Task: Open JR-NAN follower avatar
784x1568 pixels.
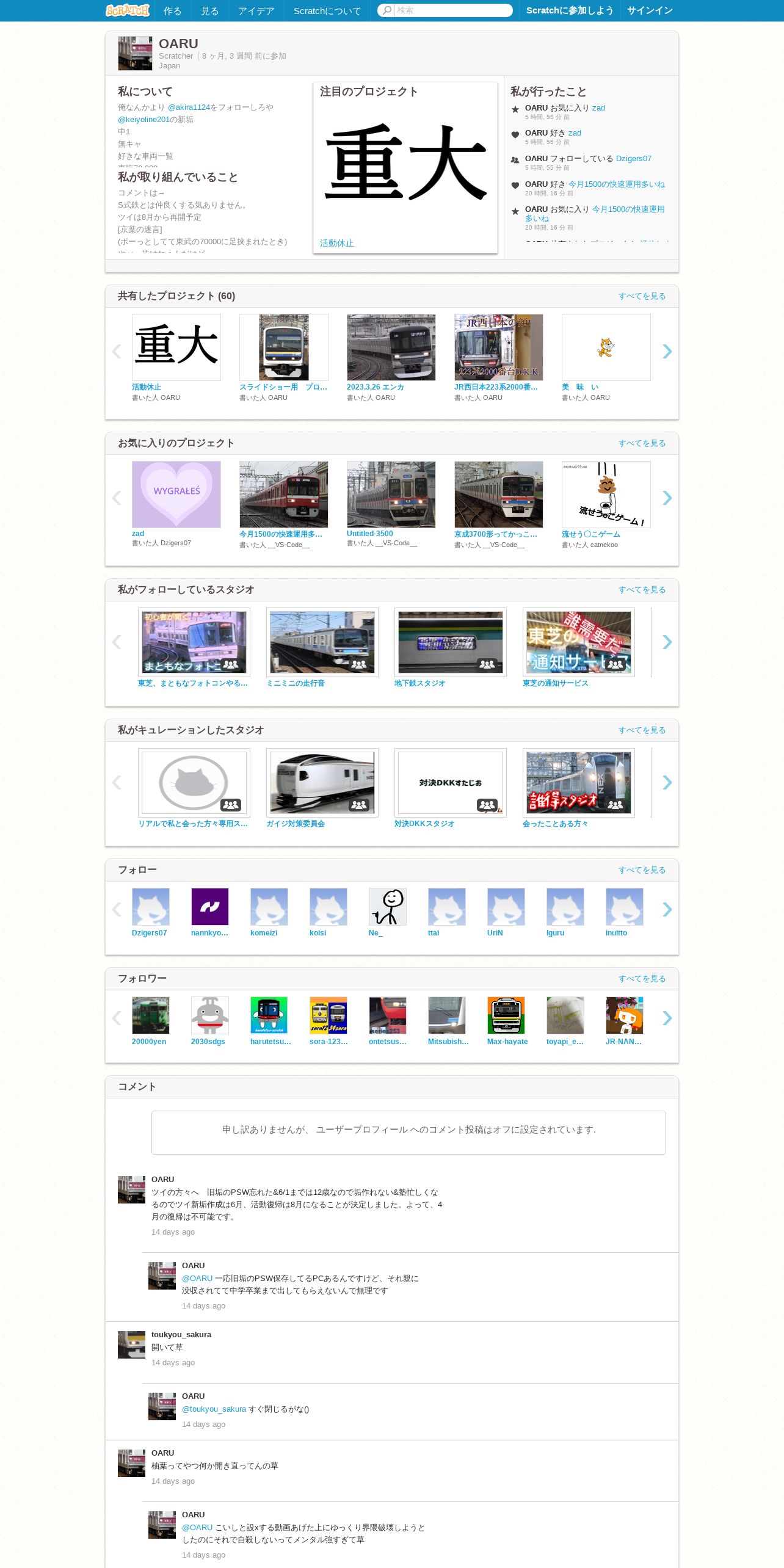Action: [624, 1015]
